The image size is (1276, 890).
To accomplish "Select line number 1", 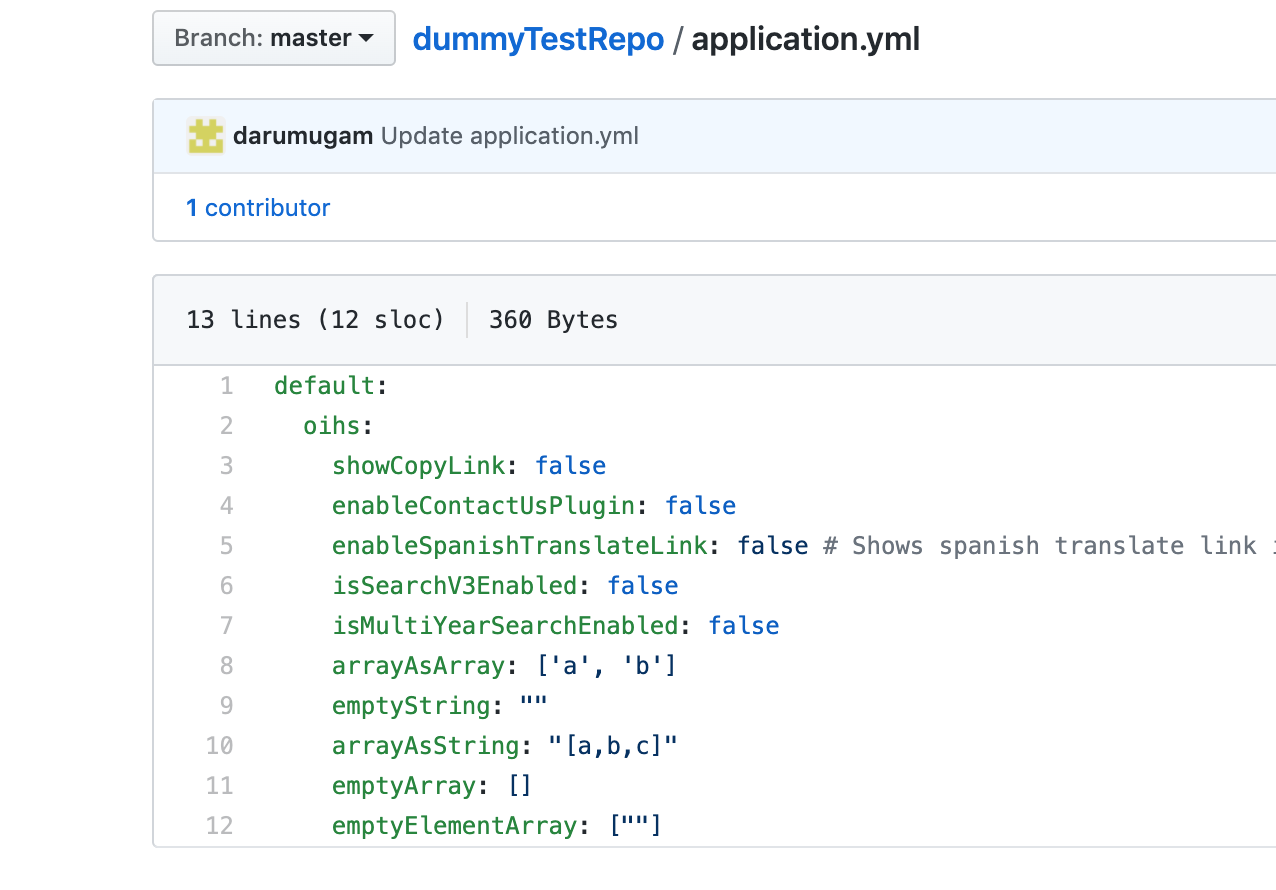I will [226, 386].
